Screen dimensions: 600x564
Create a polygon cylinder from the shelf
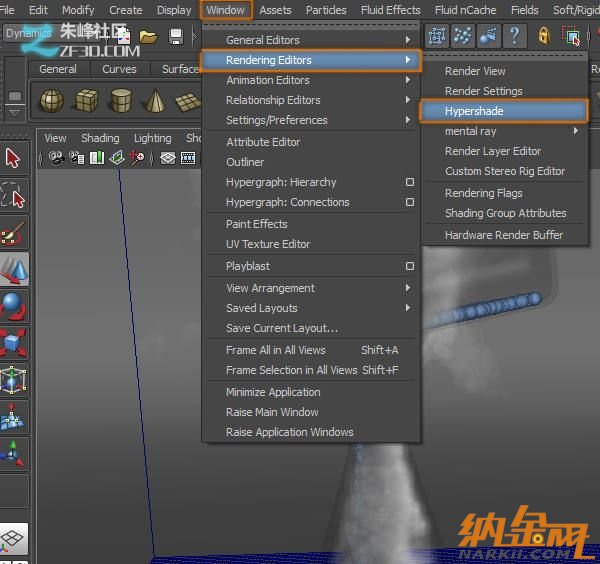click(121, 101)
